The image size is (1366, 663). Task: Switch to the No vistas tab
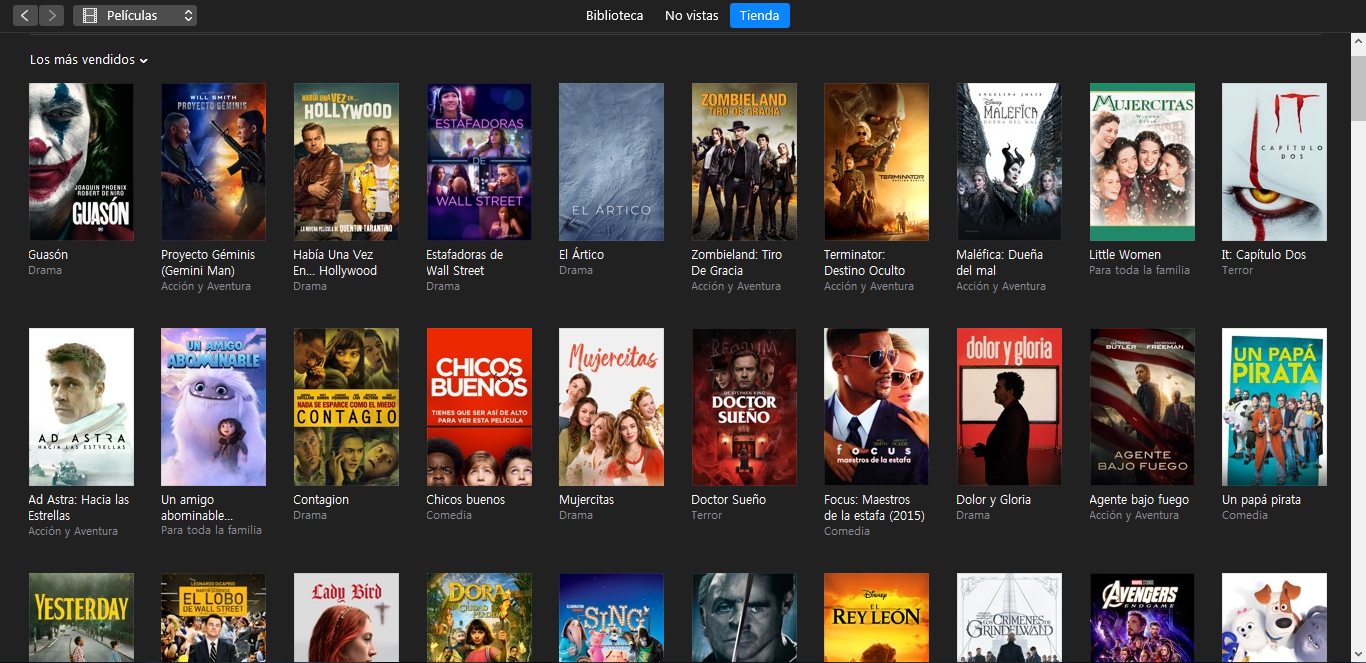(692, 15)
